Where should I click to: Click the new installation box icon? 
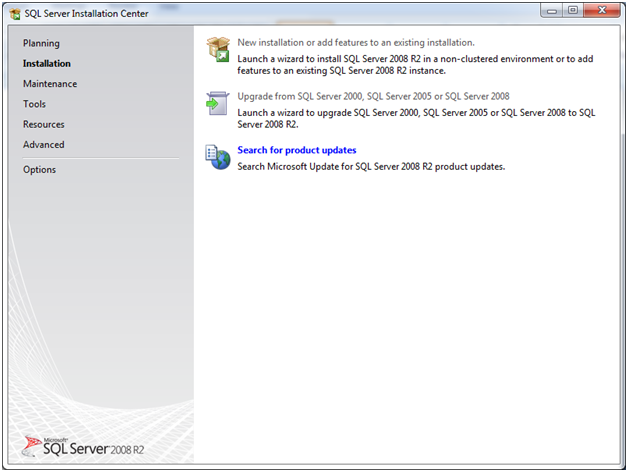pyautogui.click(x=218, y=49)
